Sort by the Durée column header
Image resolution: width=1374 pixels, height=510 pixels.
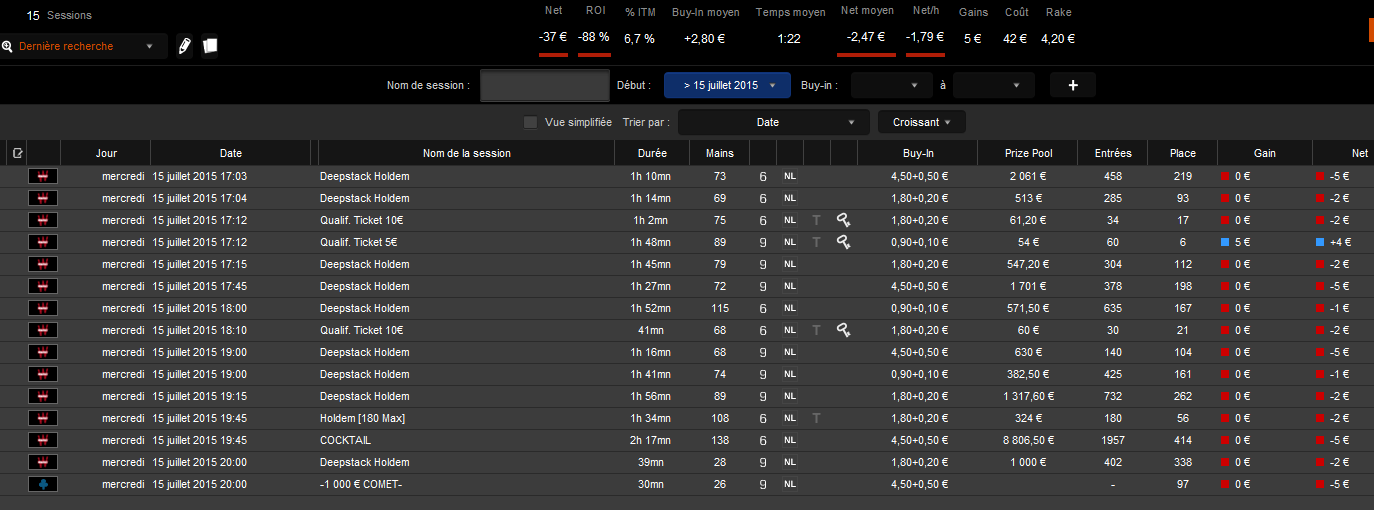(x=652, y=153)
